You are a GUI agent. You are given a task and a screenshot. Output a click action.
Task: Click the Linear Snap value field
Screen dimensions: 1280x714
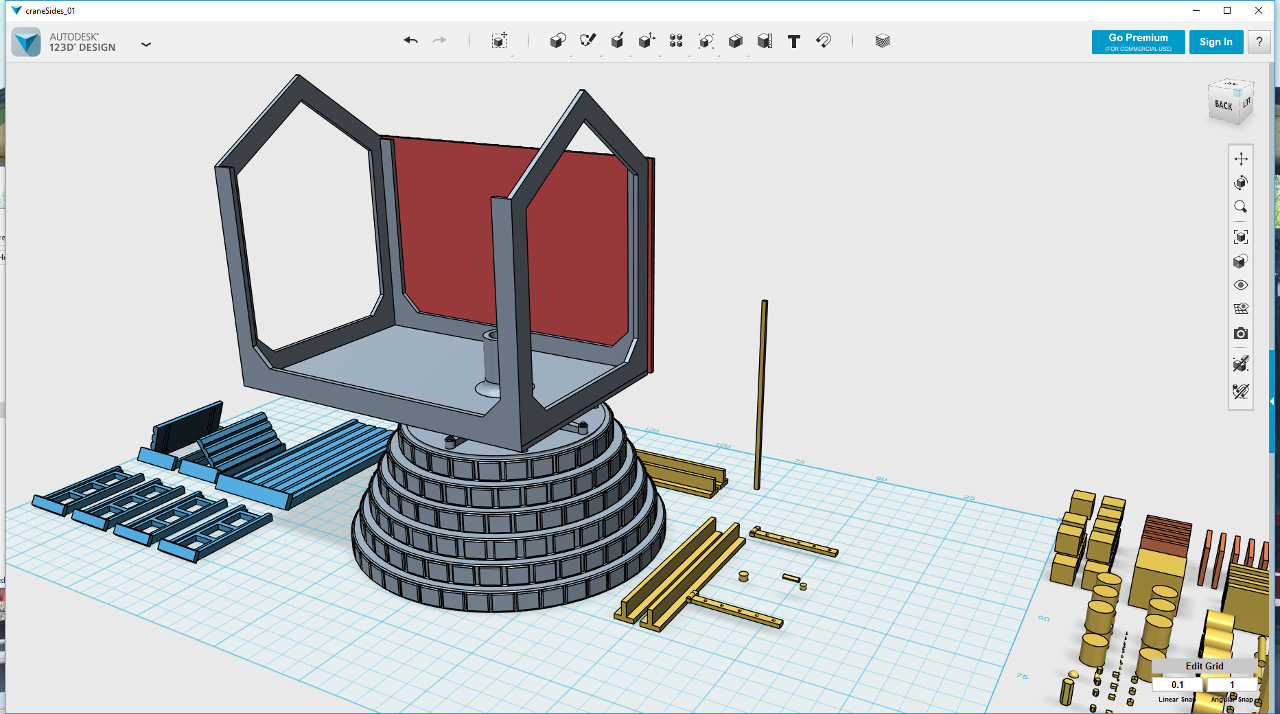pyautogui.click(x=1177, y=685)
